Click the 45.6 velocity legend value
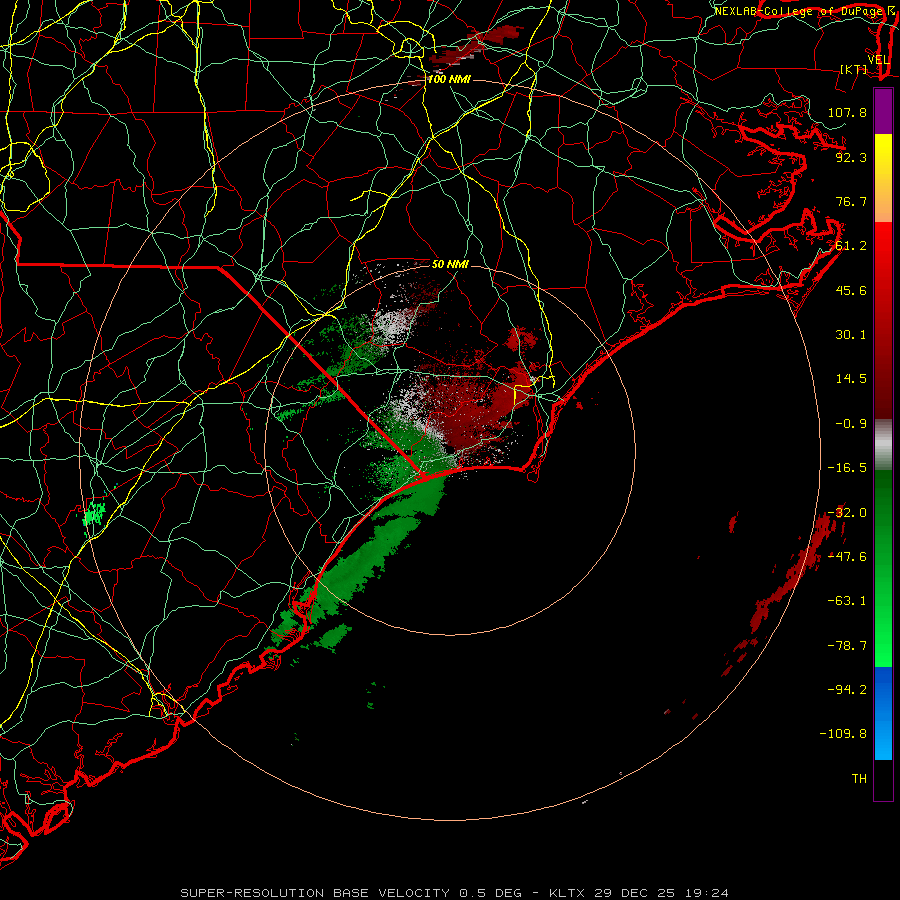 coord(851,290)
